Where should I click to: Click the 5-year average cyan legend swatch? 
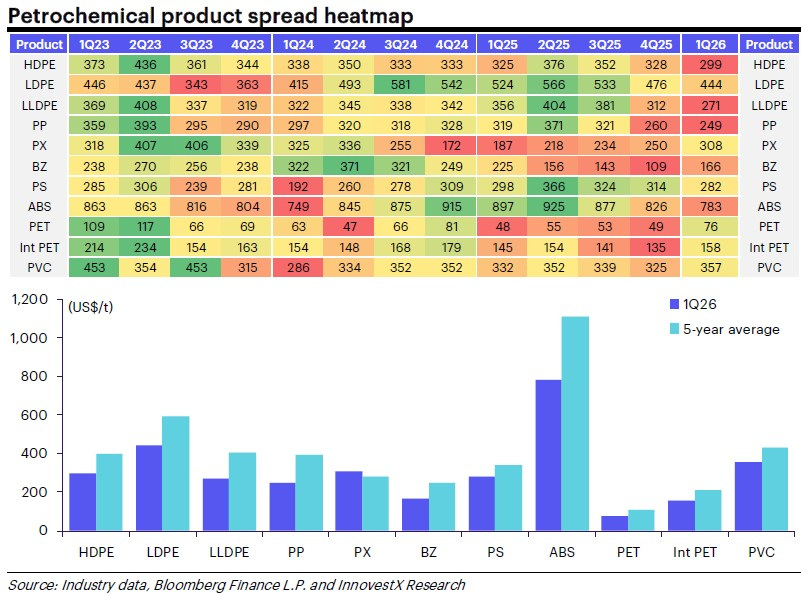pyautogui.click(x=673, y=329)
